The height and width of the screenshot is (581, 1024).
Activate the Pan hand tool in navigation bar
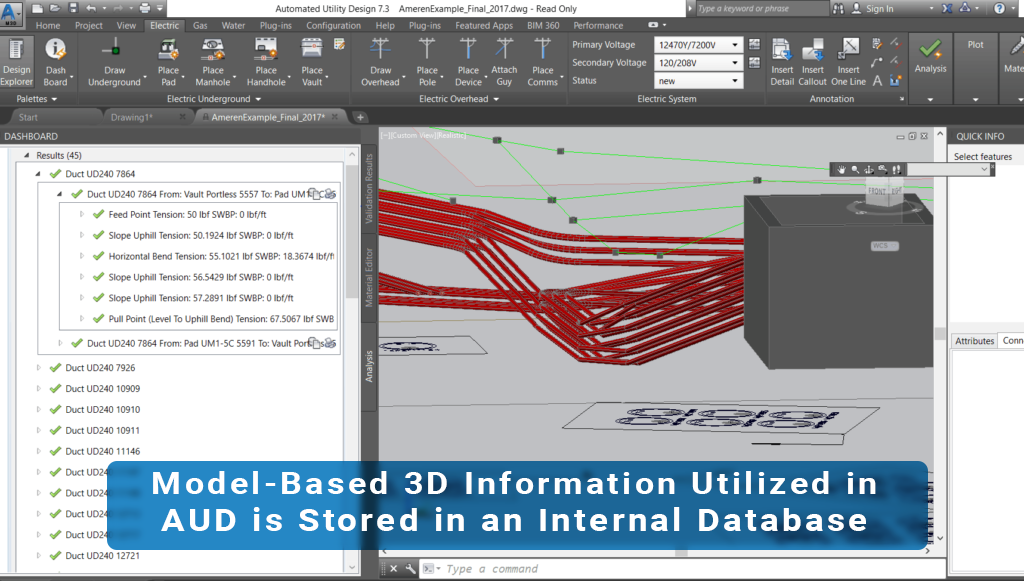coord(841,170)
